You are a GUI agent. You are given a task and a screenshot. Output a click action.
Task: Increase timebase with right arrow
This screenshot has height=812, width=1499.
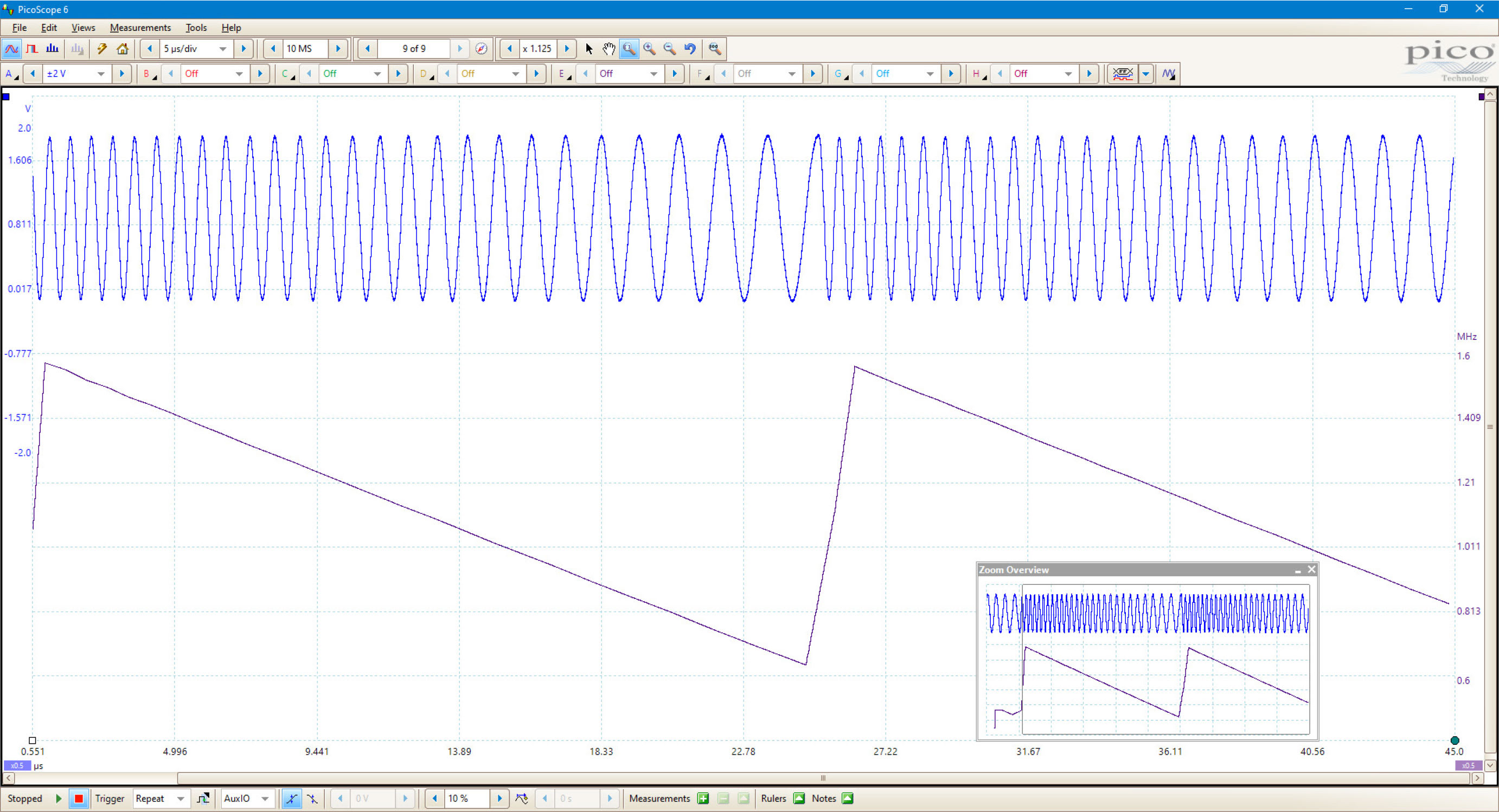[244, 49]
